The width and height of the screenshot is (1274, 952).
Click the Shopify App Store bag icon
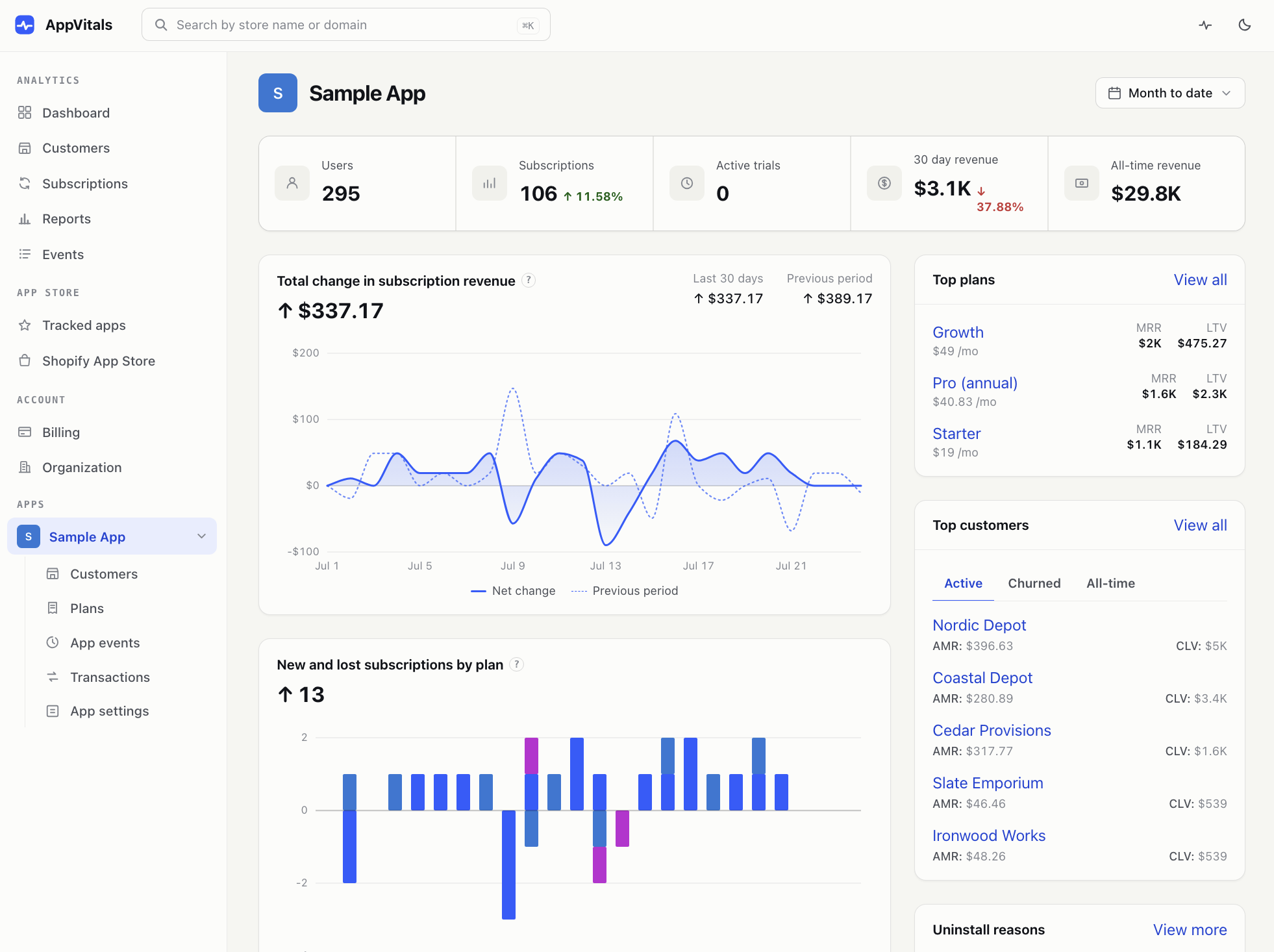click(25, 361)
